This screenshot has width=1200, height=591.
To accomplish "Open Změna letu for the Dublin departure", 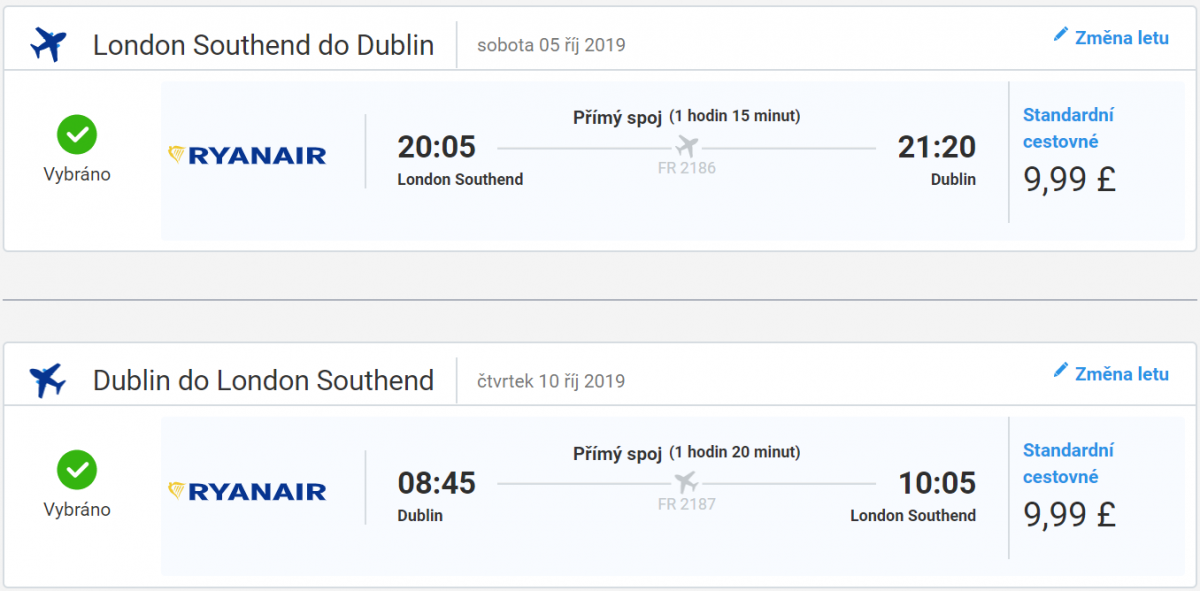I will (x=1121, y=374).
